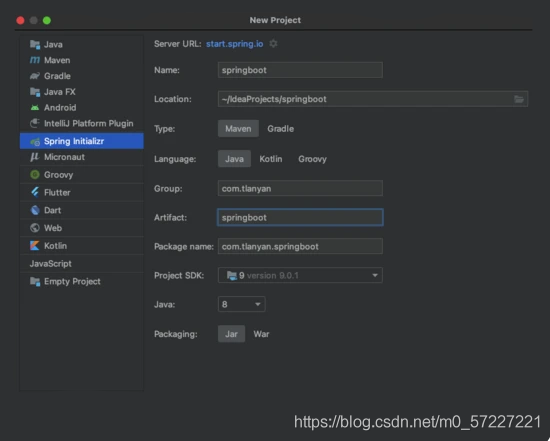The image size is (550, 441).
Task: Choose Kotlin language option
Action: click(271, 159)
